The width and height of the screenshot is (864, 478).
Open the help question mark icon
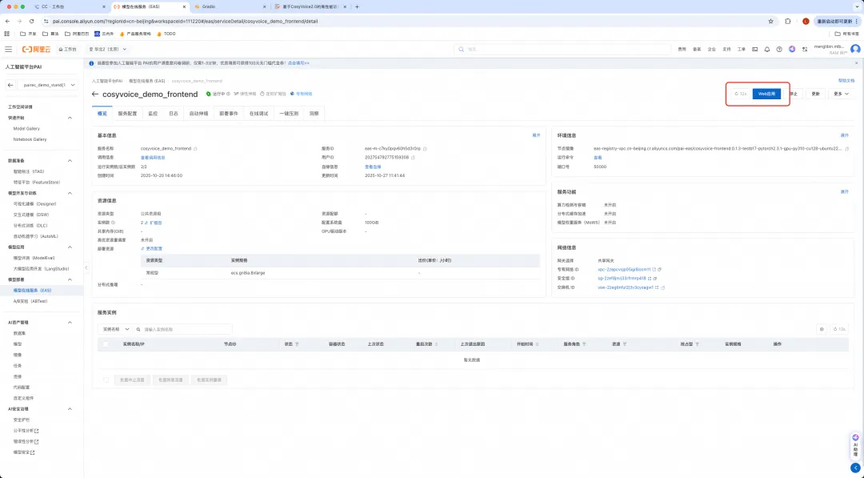pos(779,49)
